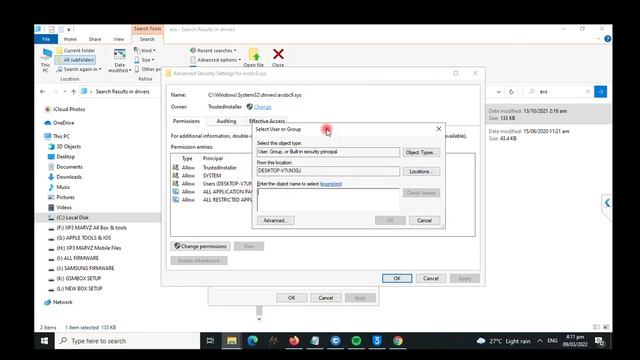Open Downloads in navigation pane
640x360 pixels.
65,177
